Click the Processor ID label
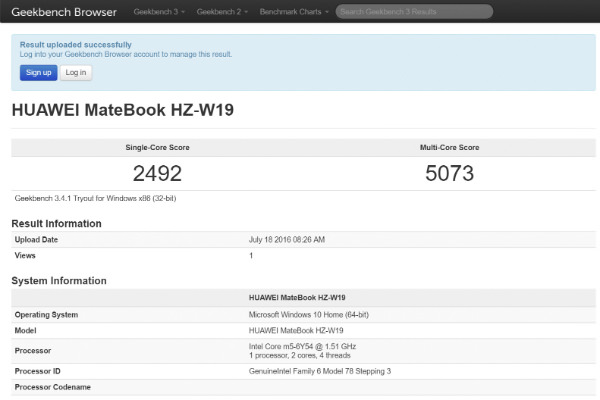600x400 pixels. click(38, 371)
